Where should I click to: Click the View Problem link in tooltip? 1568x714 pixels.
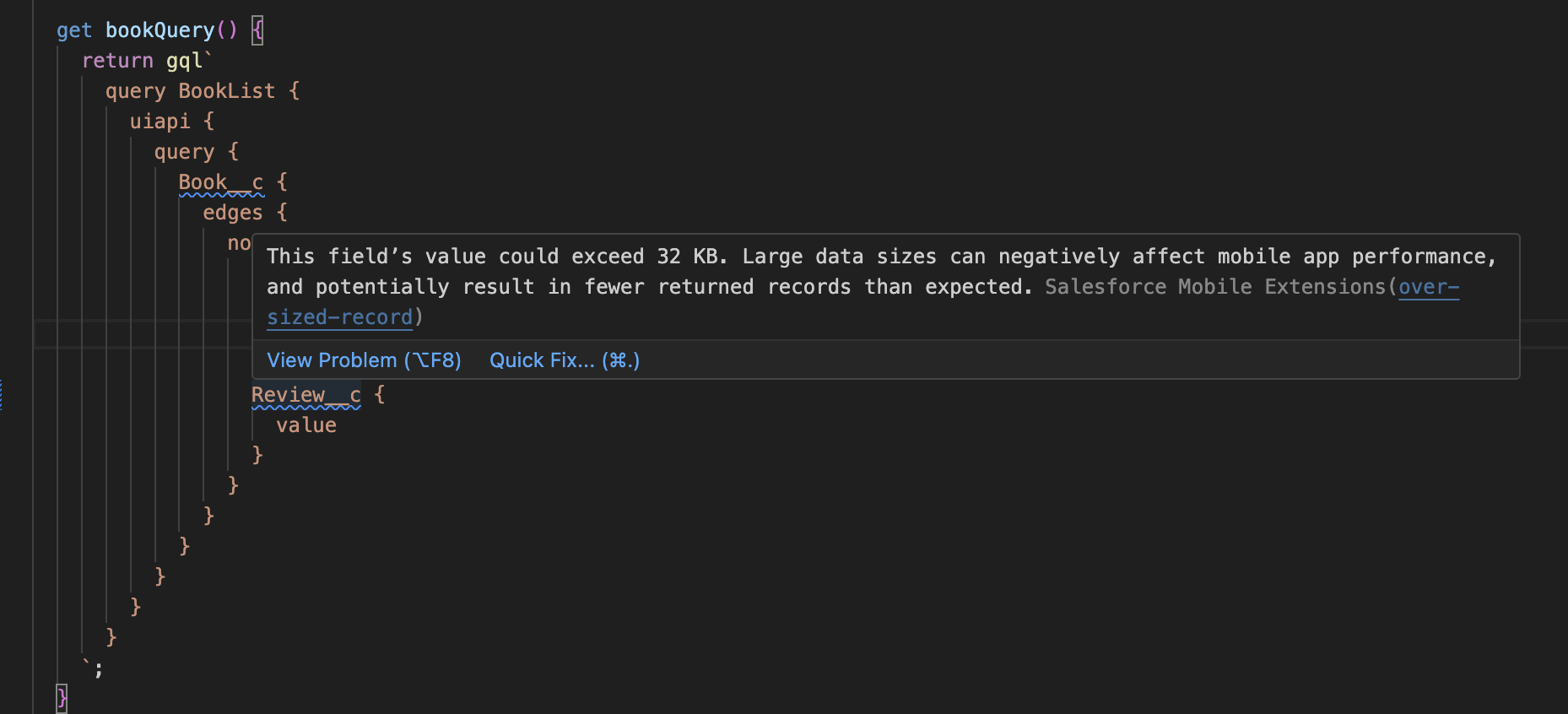tap(364, 360)
